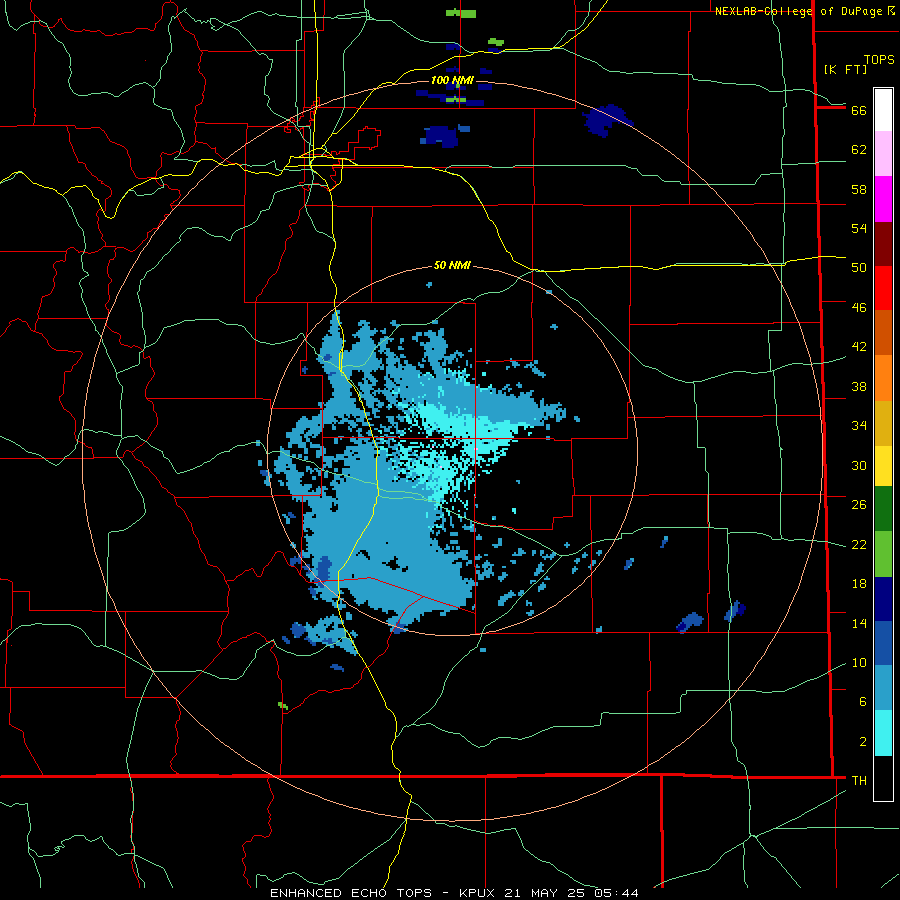Click the '100 NMI' range ring label
The image size is (900, 900).
click(452, 80)
